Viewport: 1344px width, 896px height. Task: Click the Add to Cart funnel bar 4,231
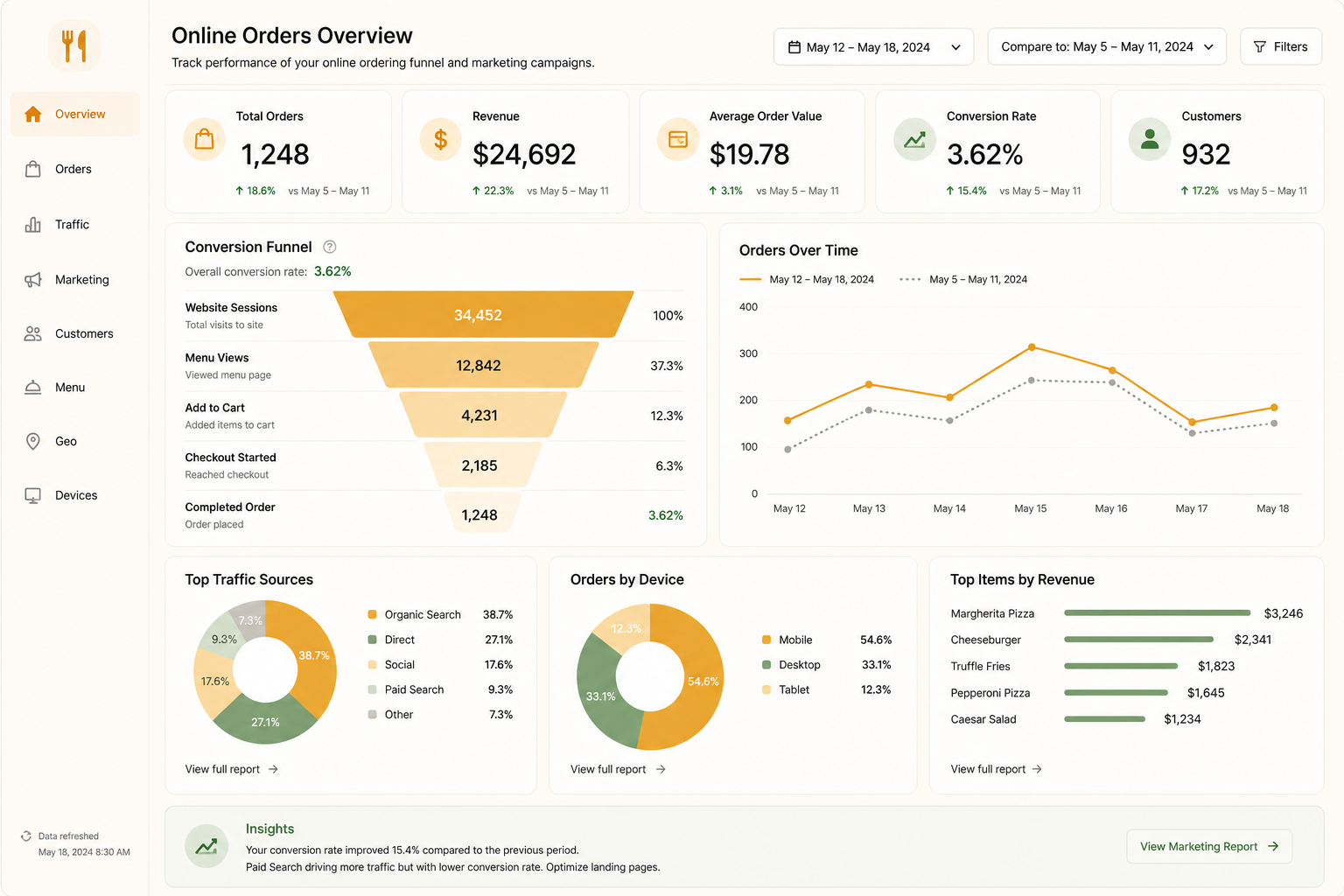coord(483,415)
